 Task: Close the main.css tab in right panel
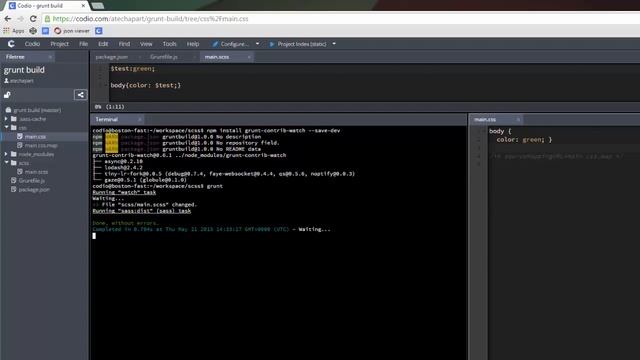point(518,120)
